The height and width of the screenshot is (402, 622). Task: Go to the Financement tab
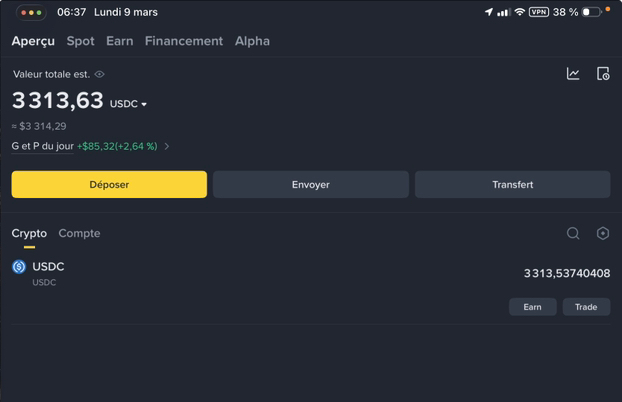pos(184,41)
